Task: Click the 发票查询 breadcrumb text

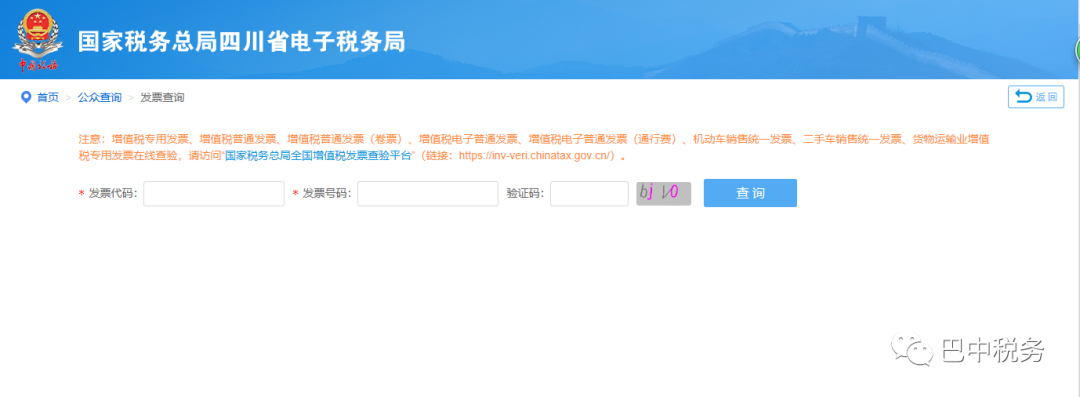Action: click(x=163, y=97)
